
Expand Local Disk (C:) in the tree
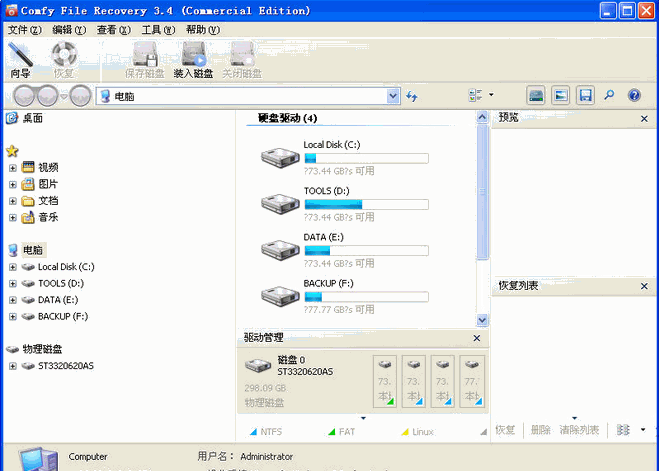point(13,267)
